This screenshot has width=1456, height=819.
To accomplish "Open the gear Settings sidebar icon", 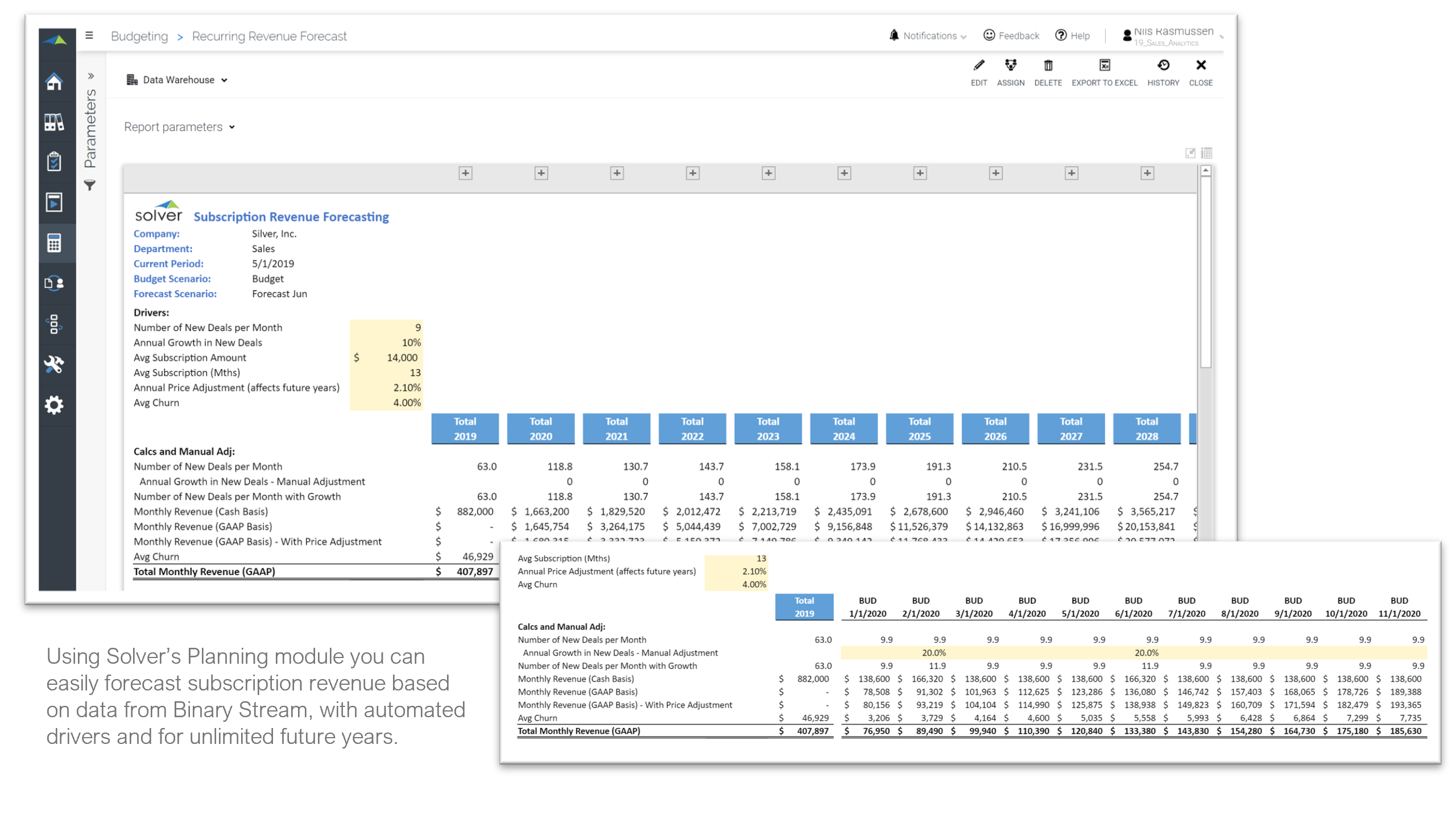I will click(55, 405).
